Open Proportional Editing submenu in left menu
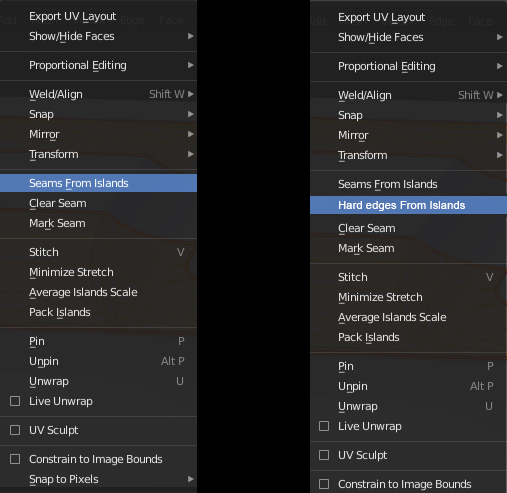The width and height of the screenshot is (507, 493). click(x=98, y=65)
